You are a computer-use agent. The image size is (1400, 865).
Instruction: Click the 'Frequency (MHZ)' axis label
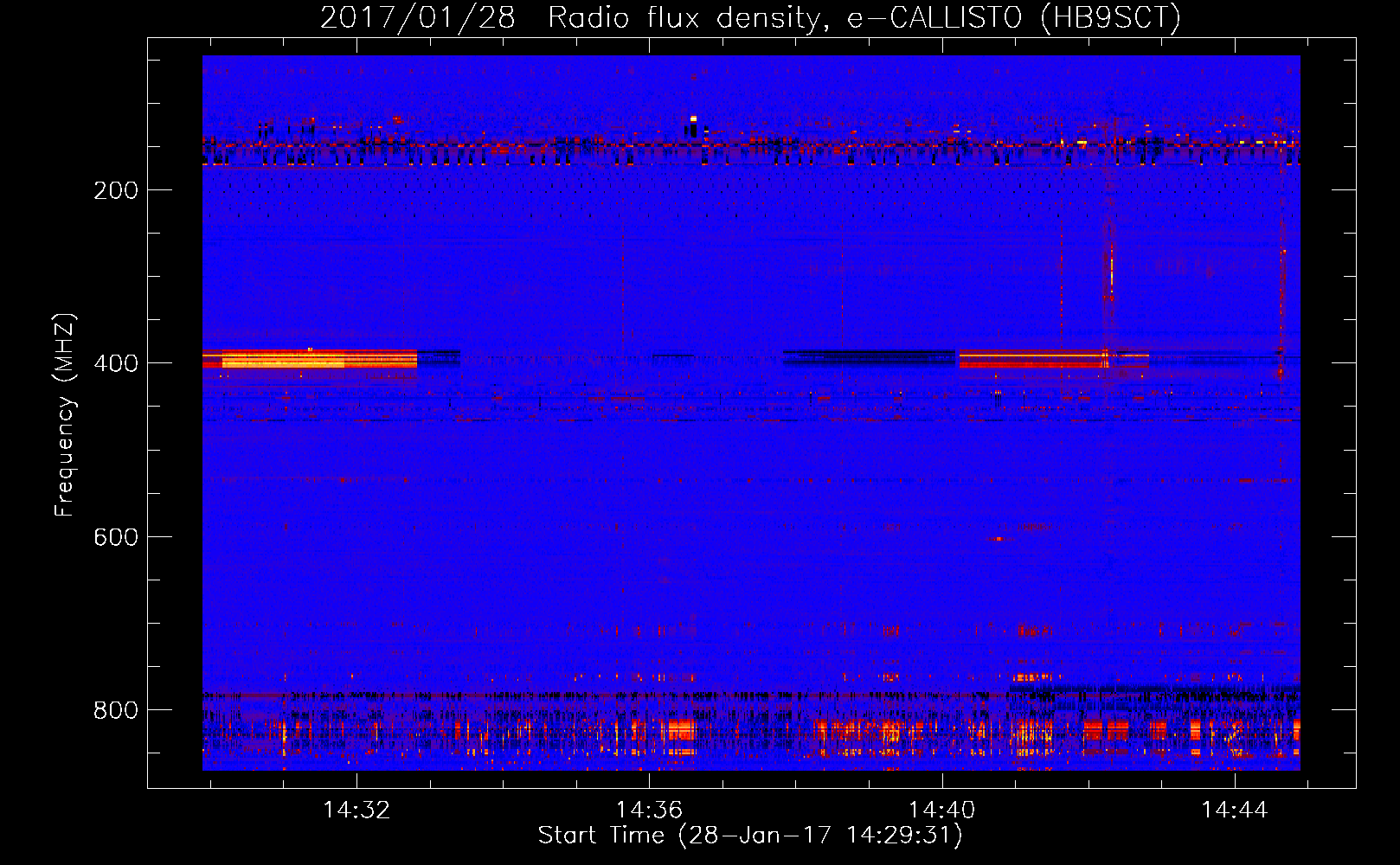click(65, 414)
